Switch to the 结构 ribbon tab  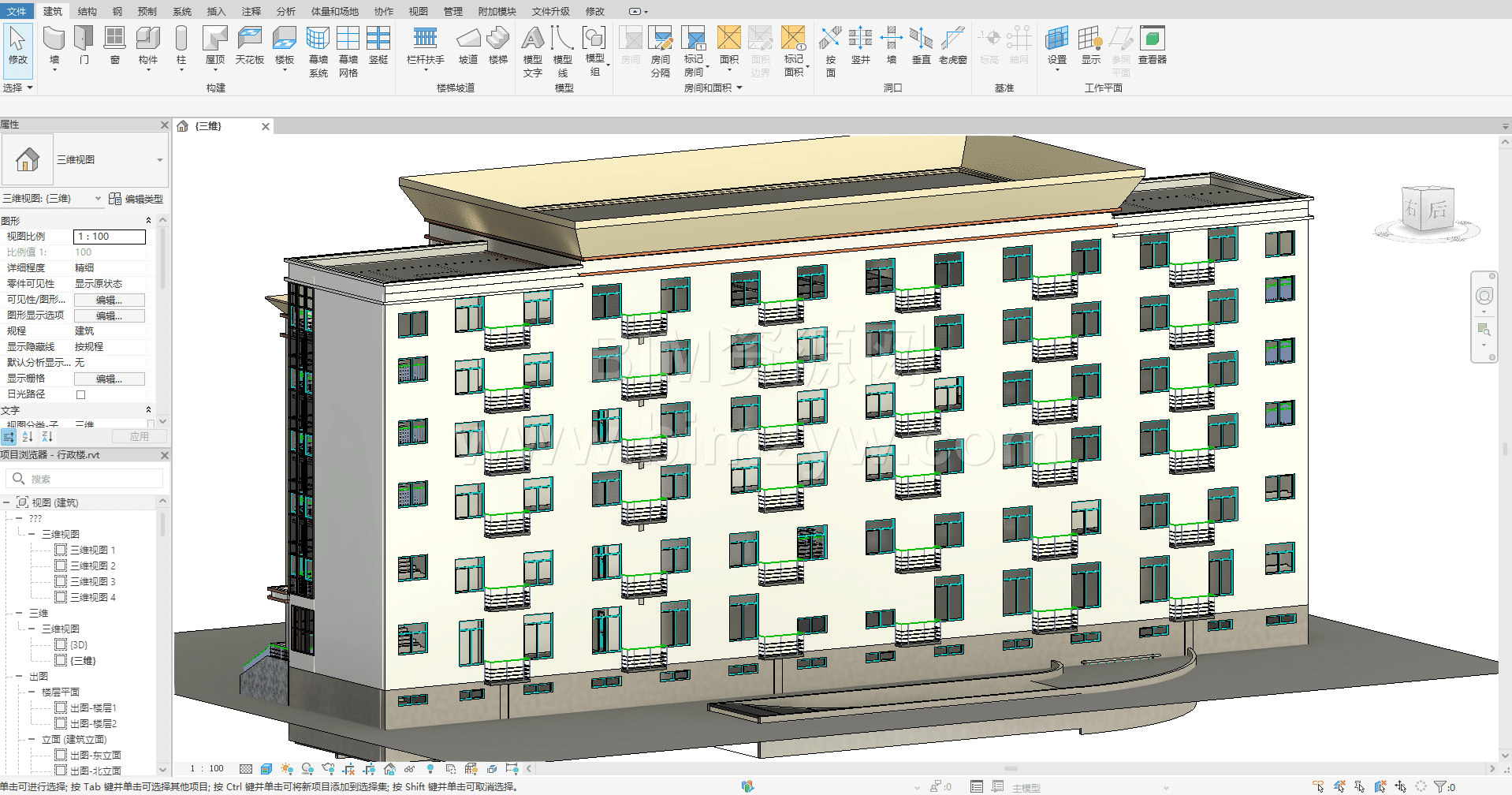[x=87, y=11]
